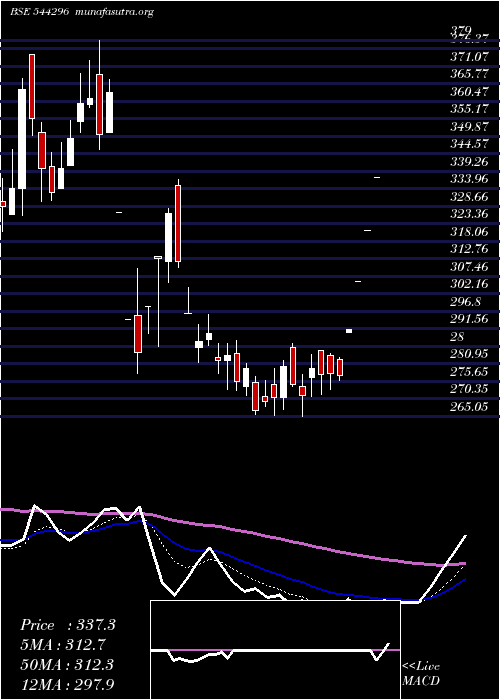Click the 265.05 price axis label
The height and width of the screenshot is (700, 500).
pyautogui.click(x=469, y=406)
